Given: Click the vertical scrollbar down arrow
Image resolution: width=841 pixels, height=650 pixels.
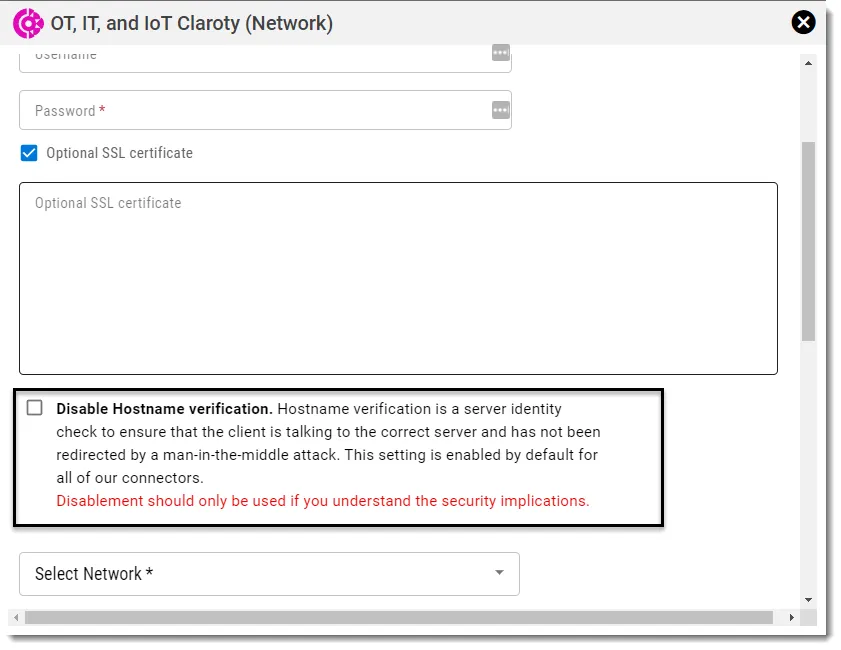Looking at the screenshot, I should point(808,600).
